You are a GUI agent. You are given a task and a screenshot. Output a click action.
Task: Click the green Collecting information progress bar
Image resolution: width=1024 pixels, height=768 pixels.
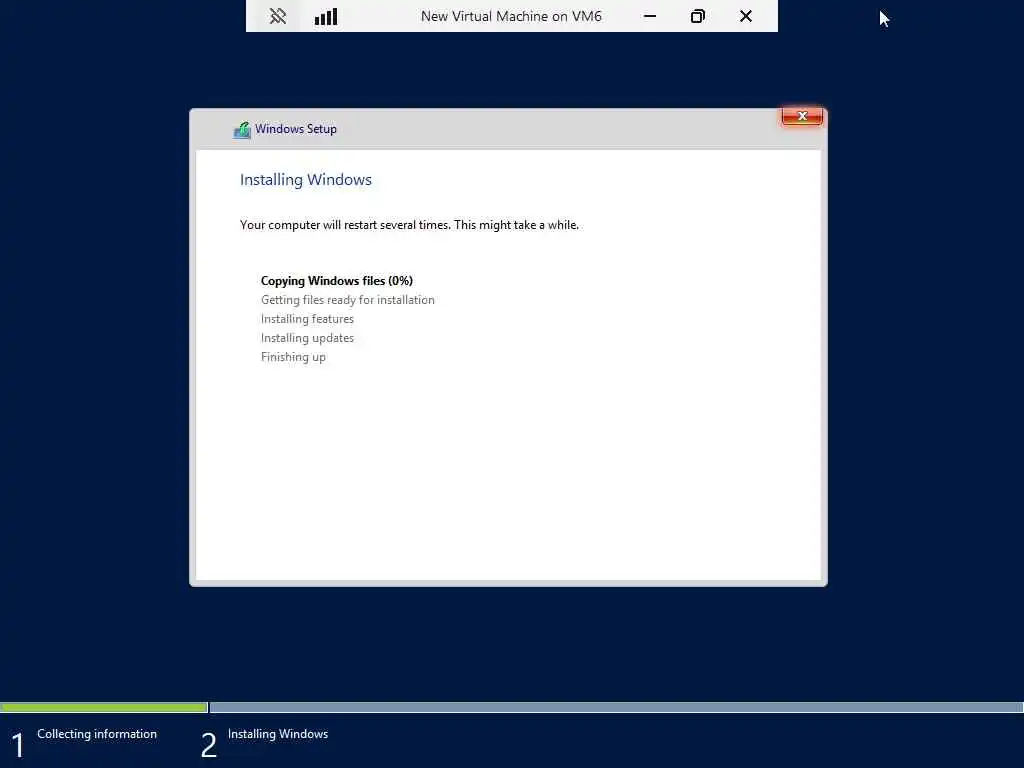coord(104,707)
